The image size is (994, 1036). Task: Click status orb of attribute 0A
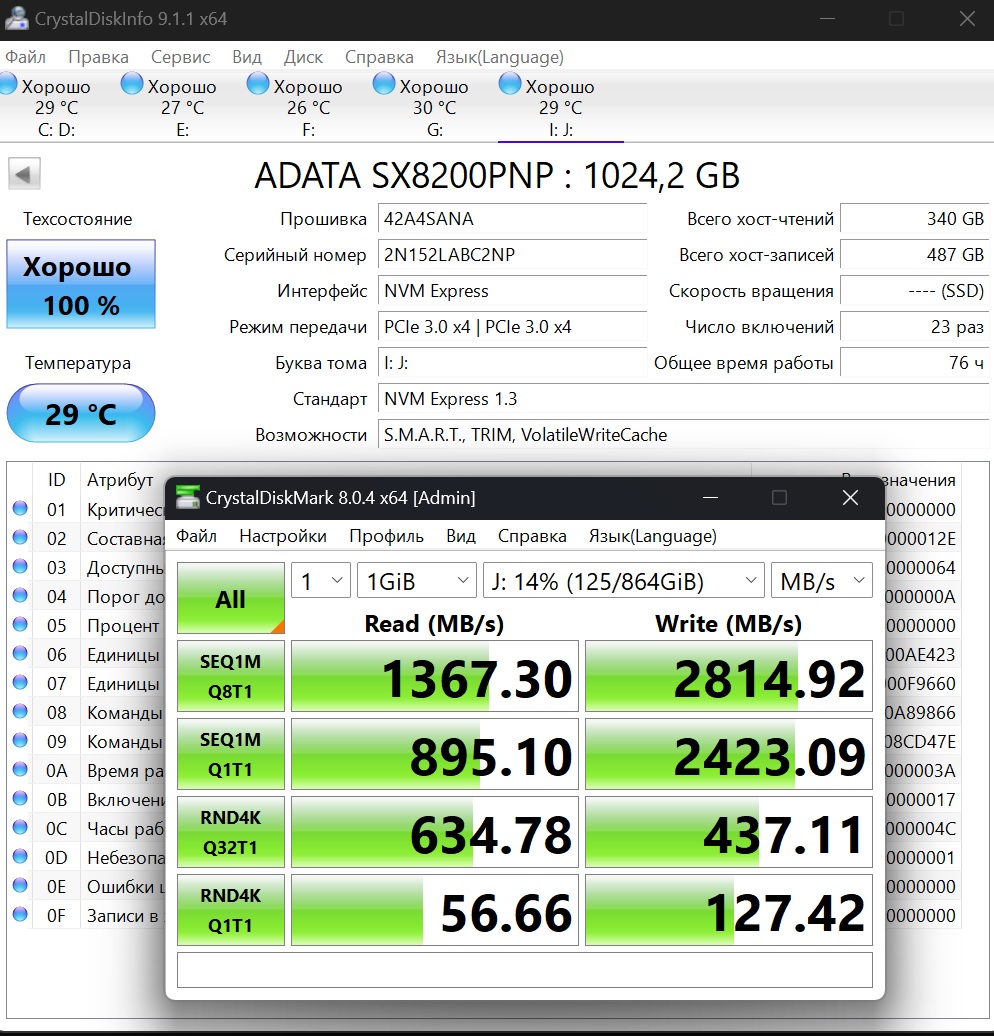click(x=20, y=769)
